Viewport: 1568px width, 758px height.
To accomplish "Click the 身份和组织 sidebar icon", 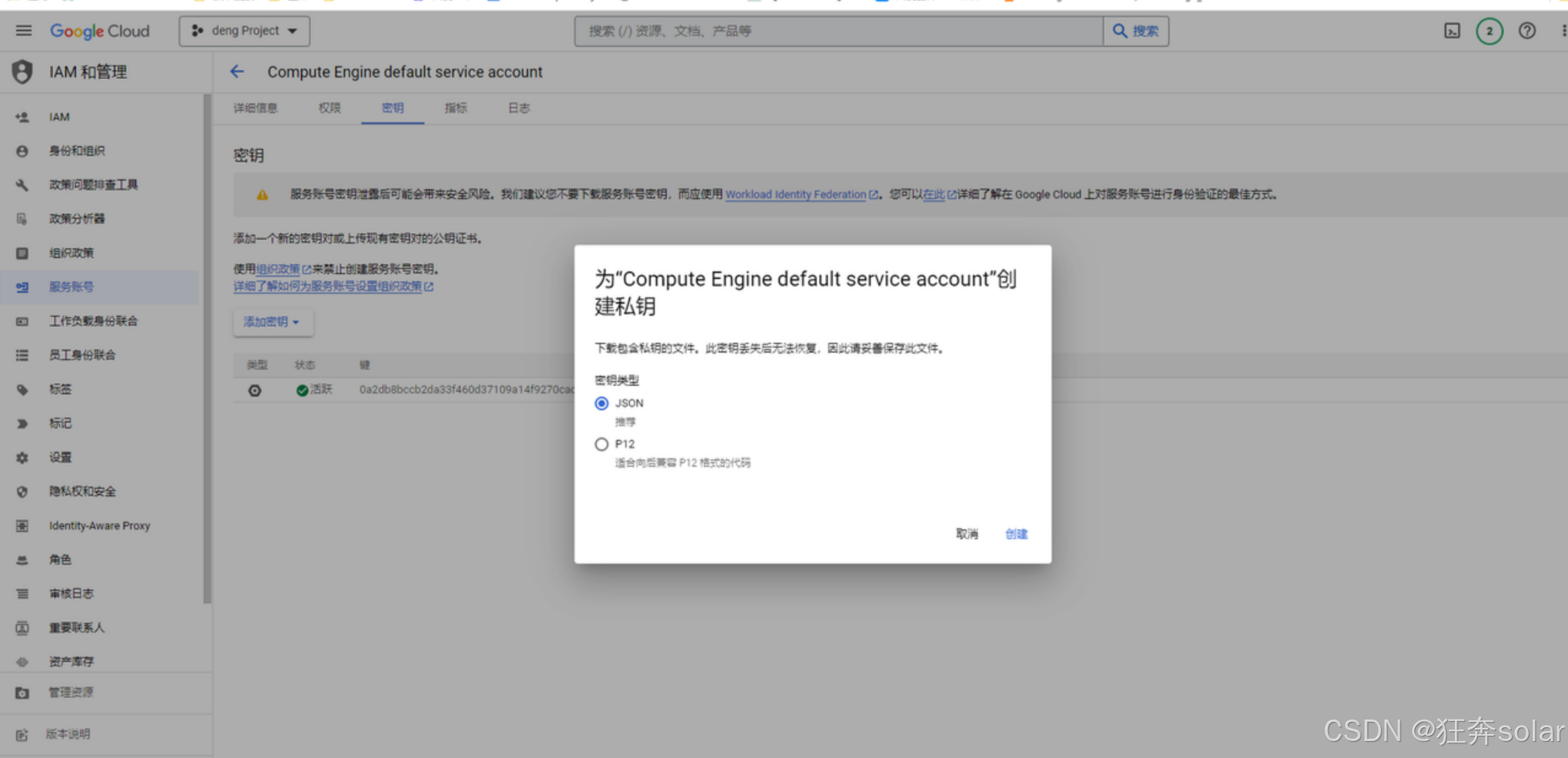I will pyautogui.click(x=22, y=151).
